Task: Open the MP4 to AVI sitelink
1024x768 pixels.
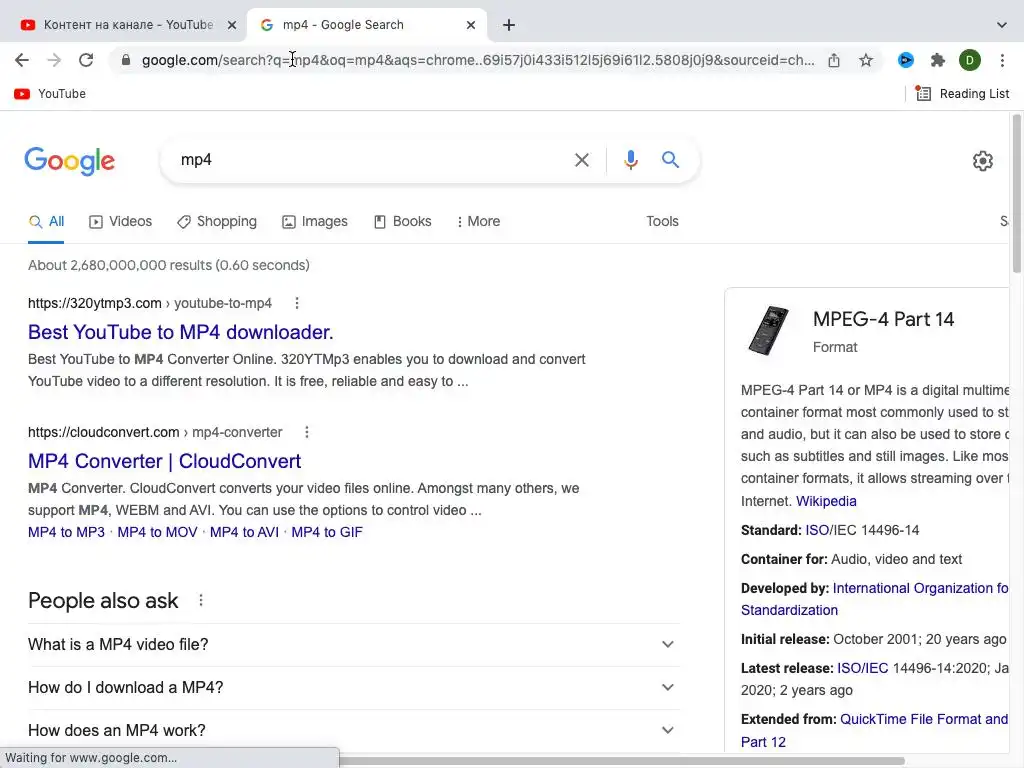Action: pos(244,532)
